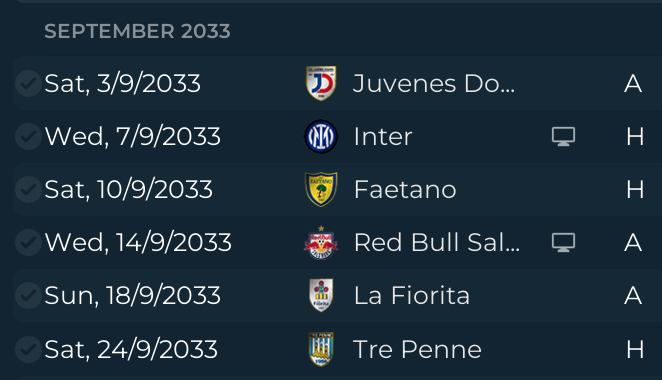Click the TV broadcast icon for Inter
Image resolution: width=662 pixels, height=380 pixels.
(x=563, y=136)
